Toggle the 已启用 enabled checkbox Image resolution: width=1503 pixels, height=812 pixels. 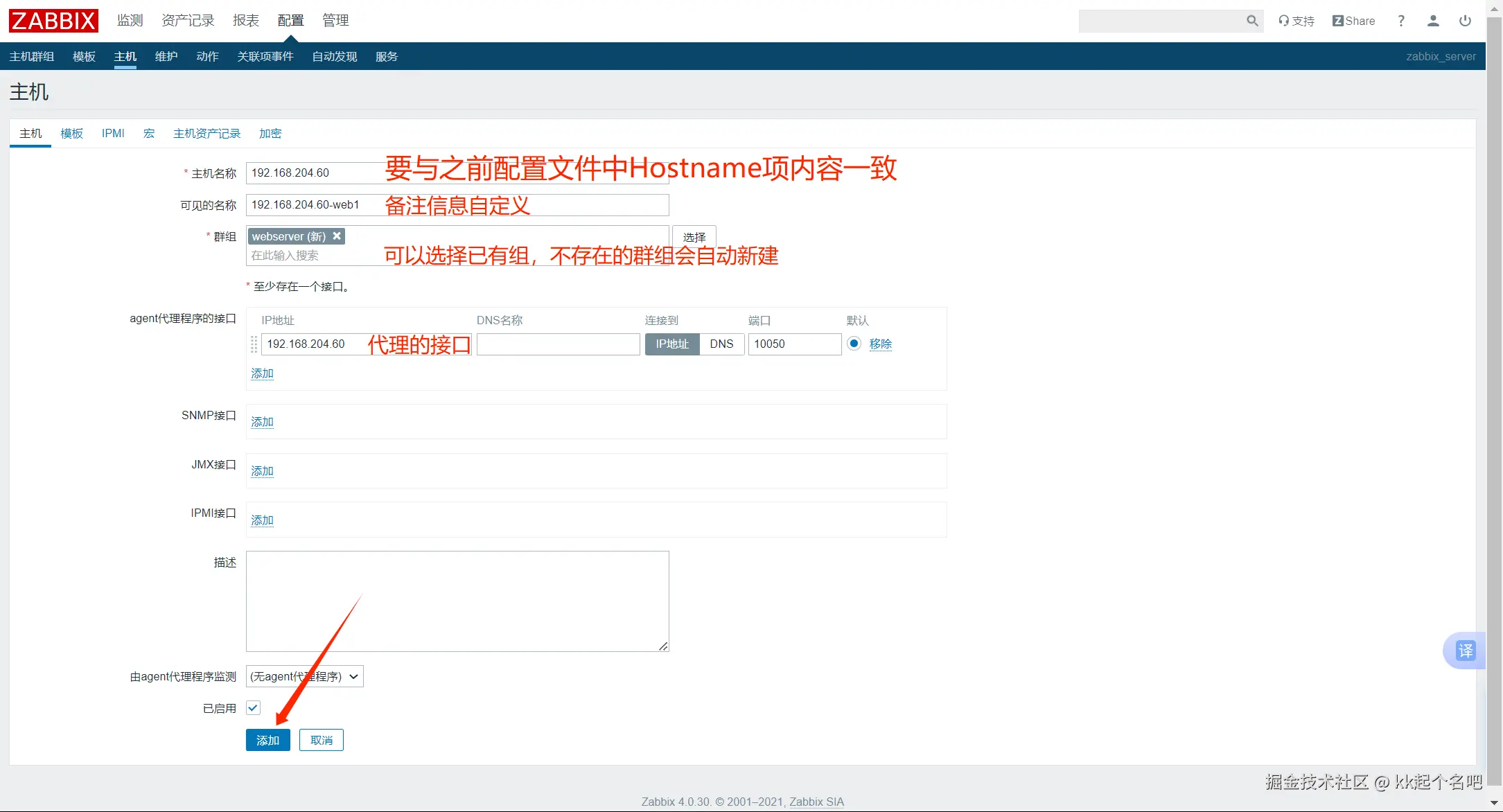click(x=253, y=708)
